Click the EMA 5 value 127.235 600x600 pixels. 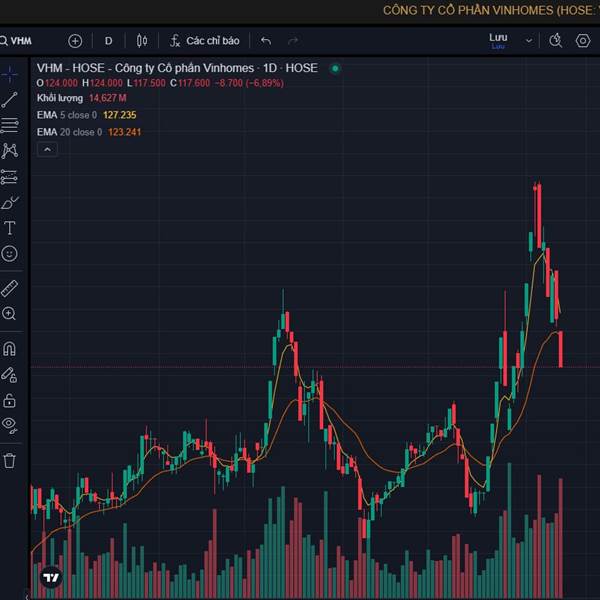[120, 115]
